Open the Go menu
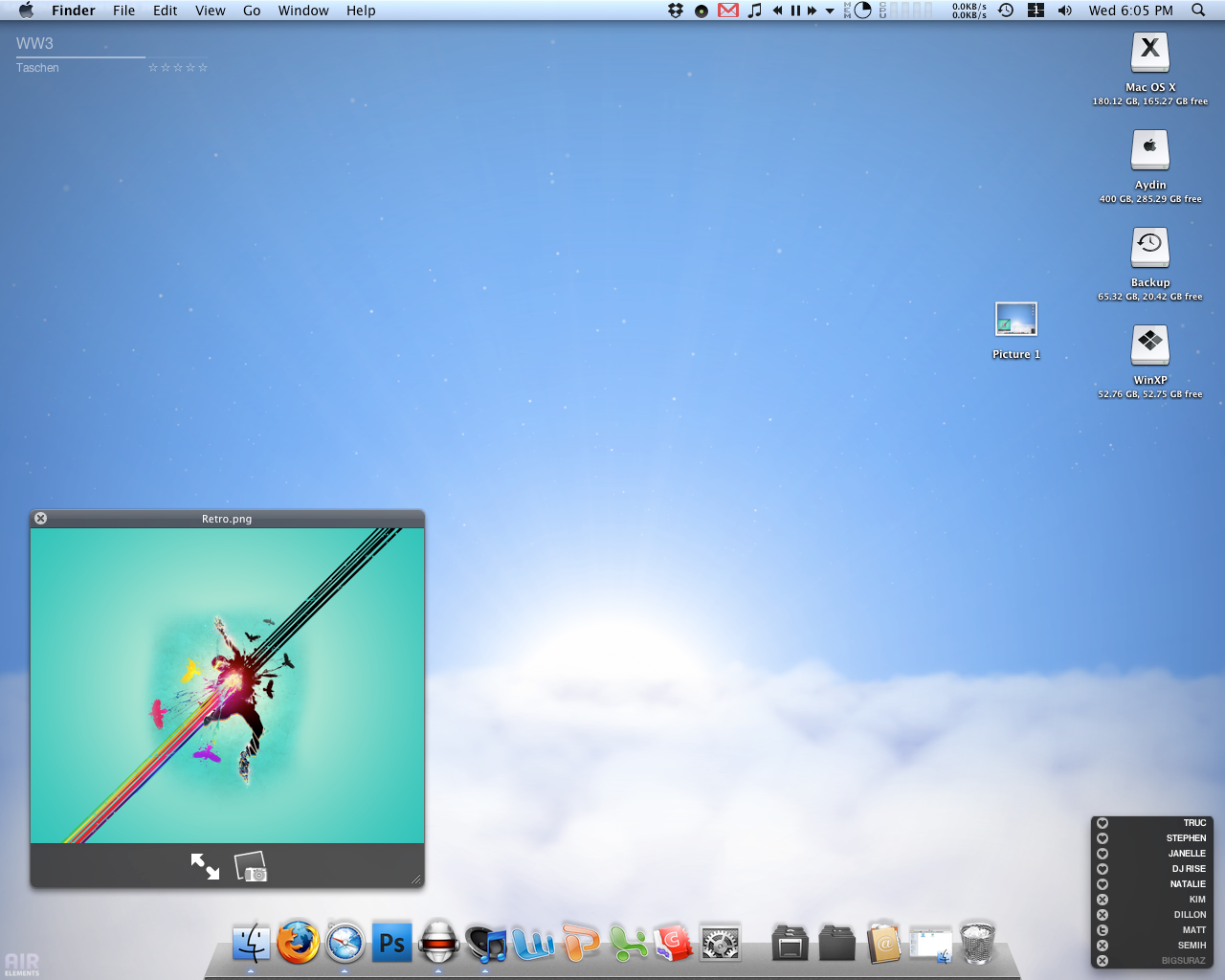The image size is (1225, 980). tap(252, 11)
